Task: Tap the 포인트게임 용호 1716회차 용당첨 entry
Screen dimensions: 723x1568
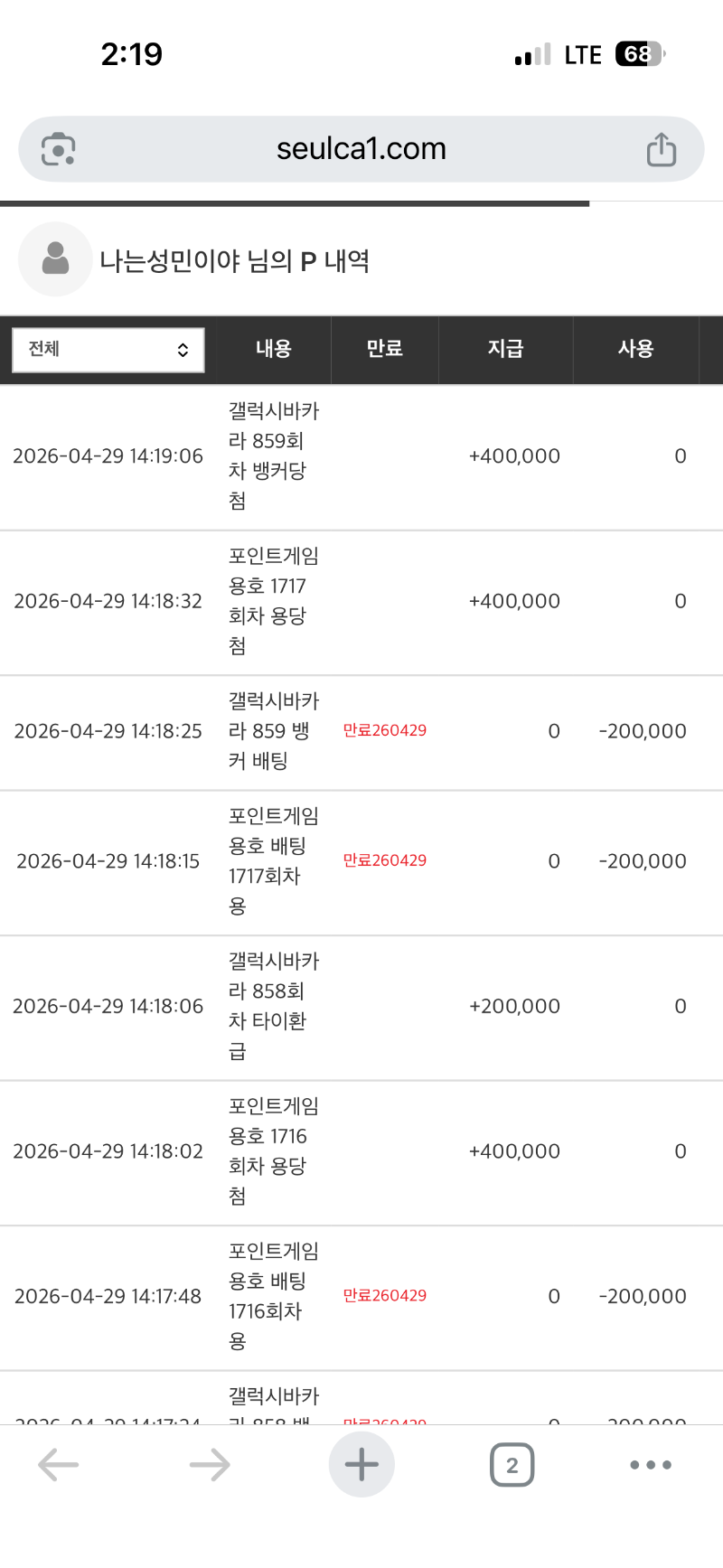Action: tap(273, 1150)
